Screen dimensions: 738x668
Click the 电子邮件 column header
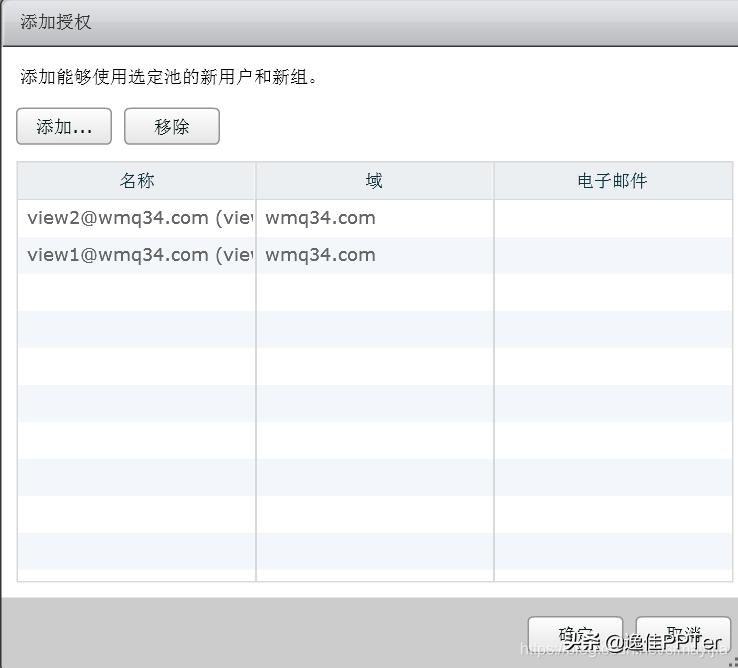click(x=613, y=181)
